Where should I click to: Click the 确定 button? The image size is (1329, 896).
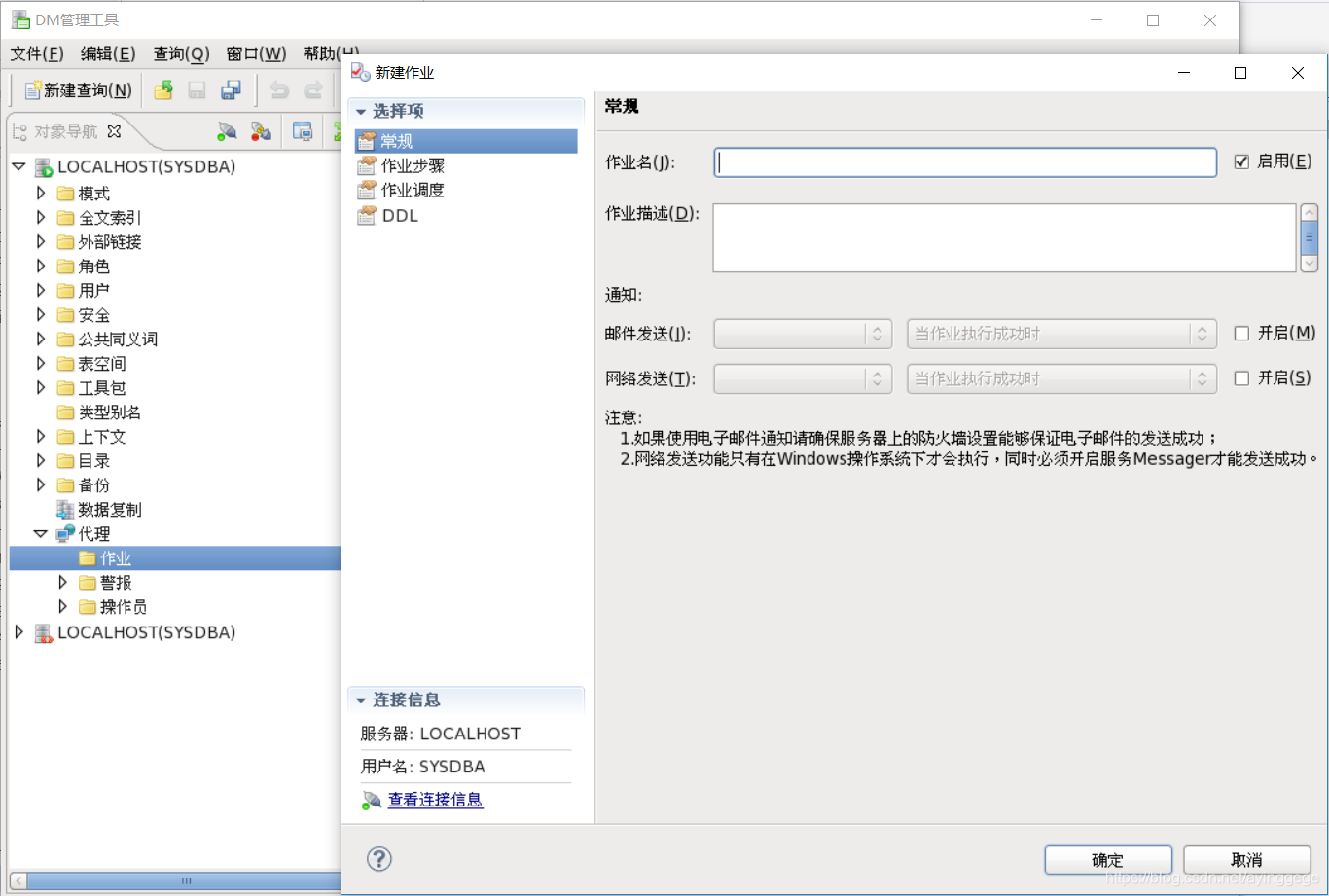[1108, 860]
